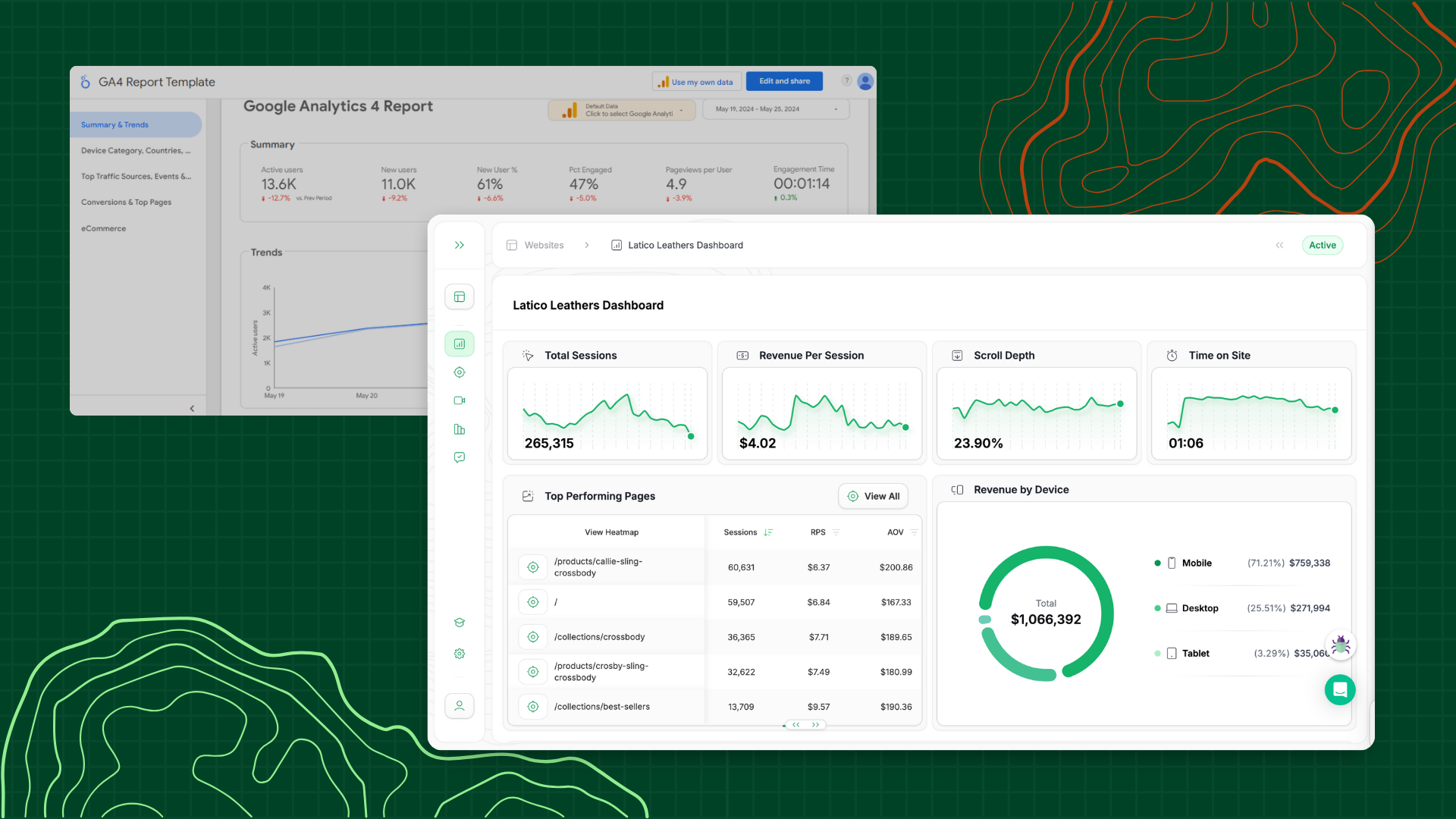Image resolution: width=1456 pixels, height=819 pixels.
Task: Select eCommerce page in GA4 sidebar
Action: [104, 228]
